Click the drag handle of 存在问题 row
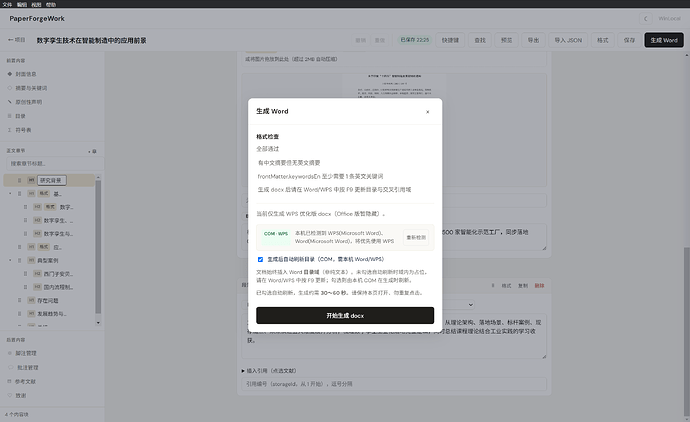690x422 pixels. (19, 301)
